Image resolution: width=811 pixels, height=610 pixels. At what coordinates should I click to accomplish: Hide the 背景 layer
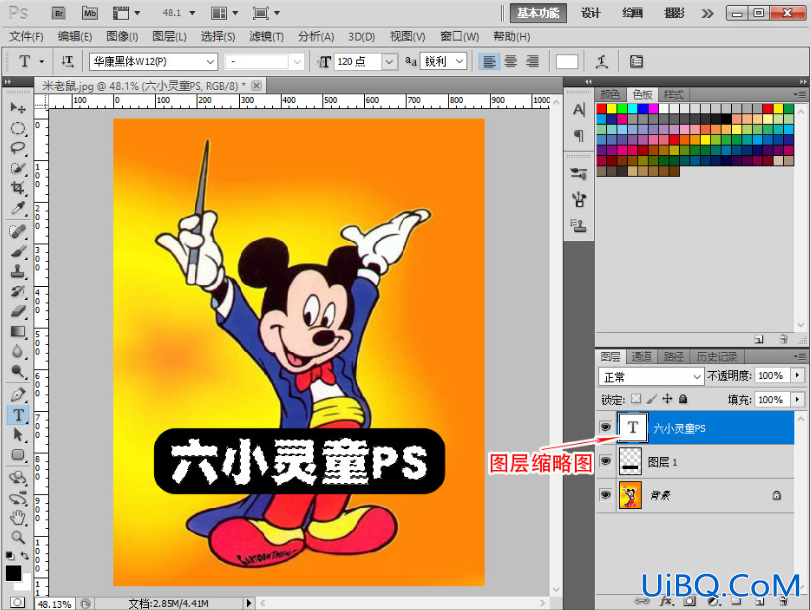pos(605,494)
